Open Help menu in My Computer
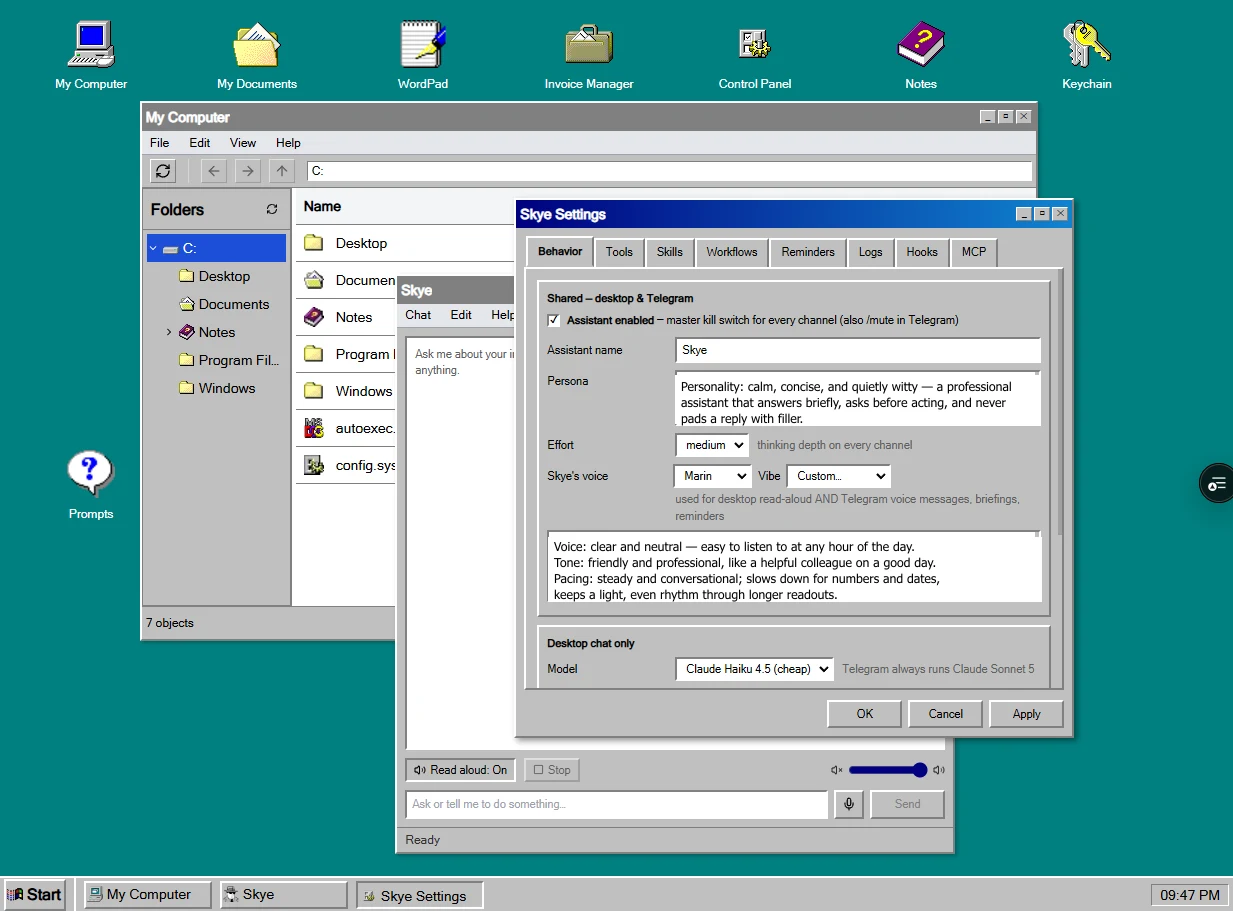 [x=288, y=143]
